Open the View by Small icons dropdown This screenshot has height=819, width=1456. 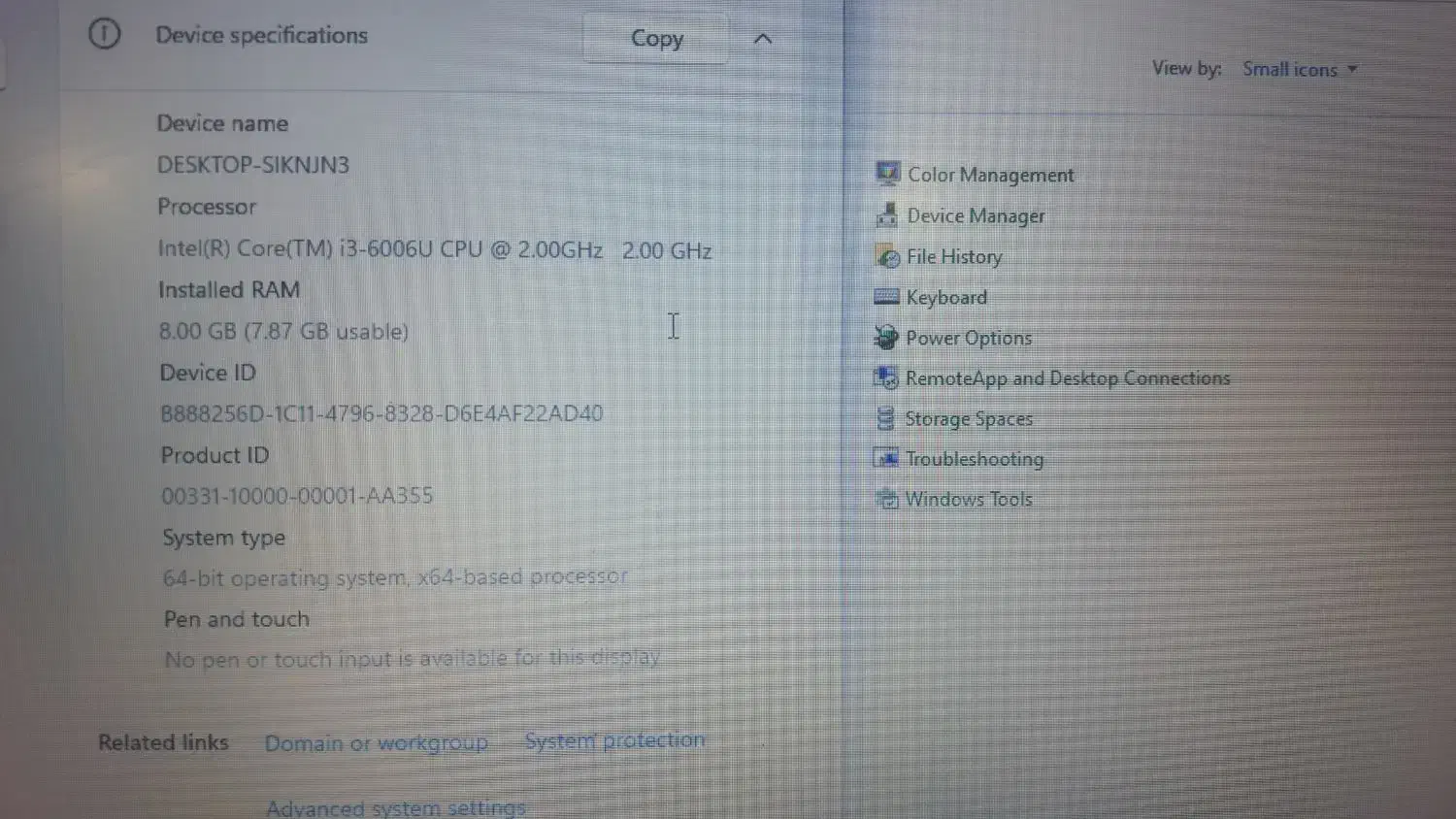(1300, 69)
